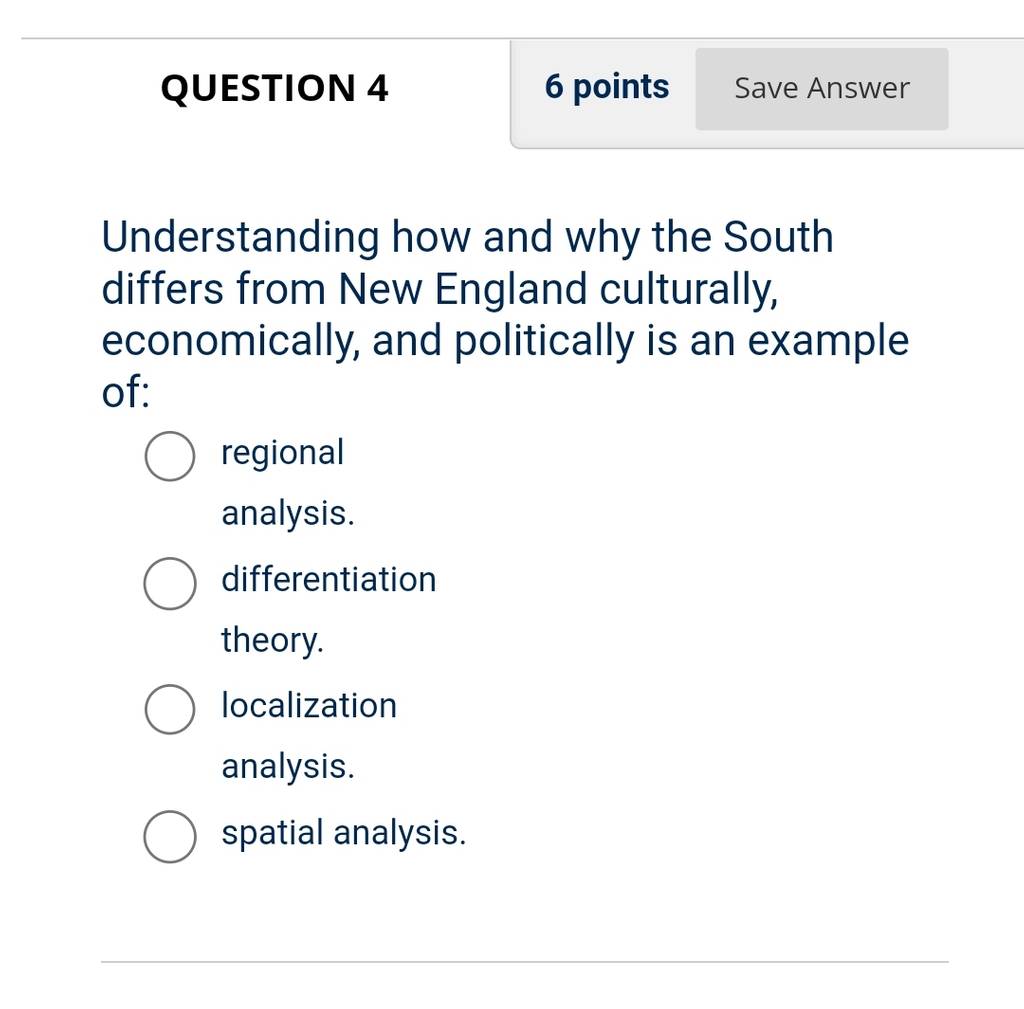Pick the localization analysis radio button
This screenshot has height=1009, width=1024.
[169, 709]
